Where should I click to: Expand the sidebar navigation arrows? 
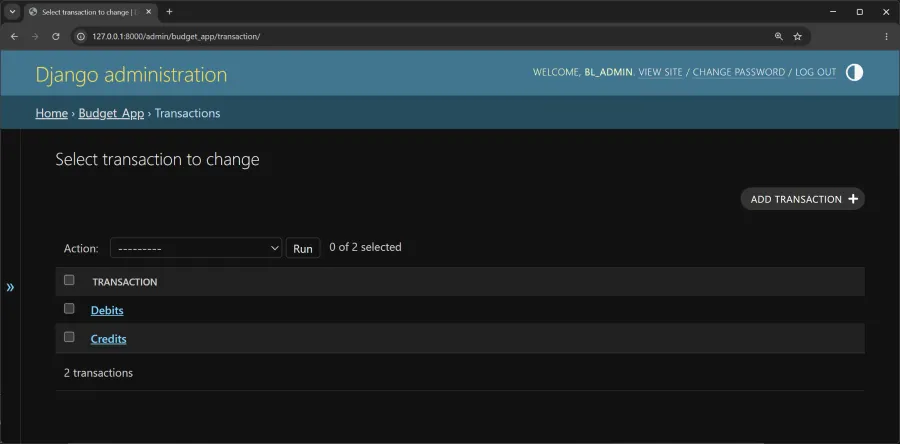[10, 287]
